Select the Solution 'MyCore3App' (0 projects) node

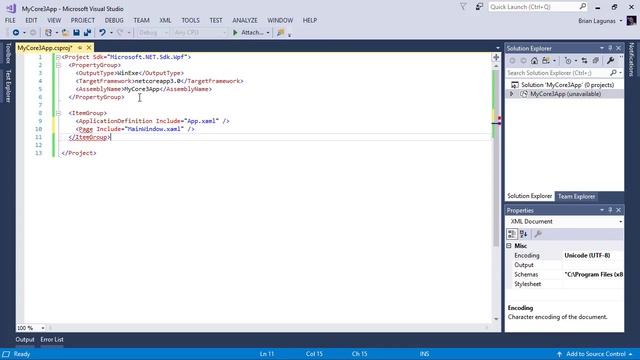pyautogui.click(x=567, y=85)
